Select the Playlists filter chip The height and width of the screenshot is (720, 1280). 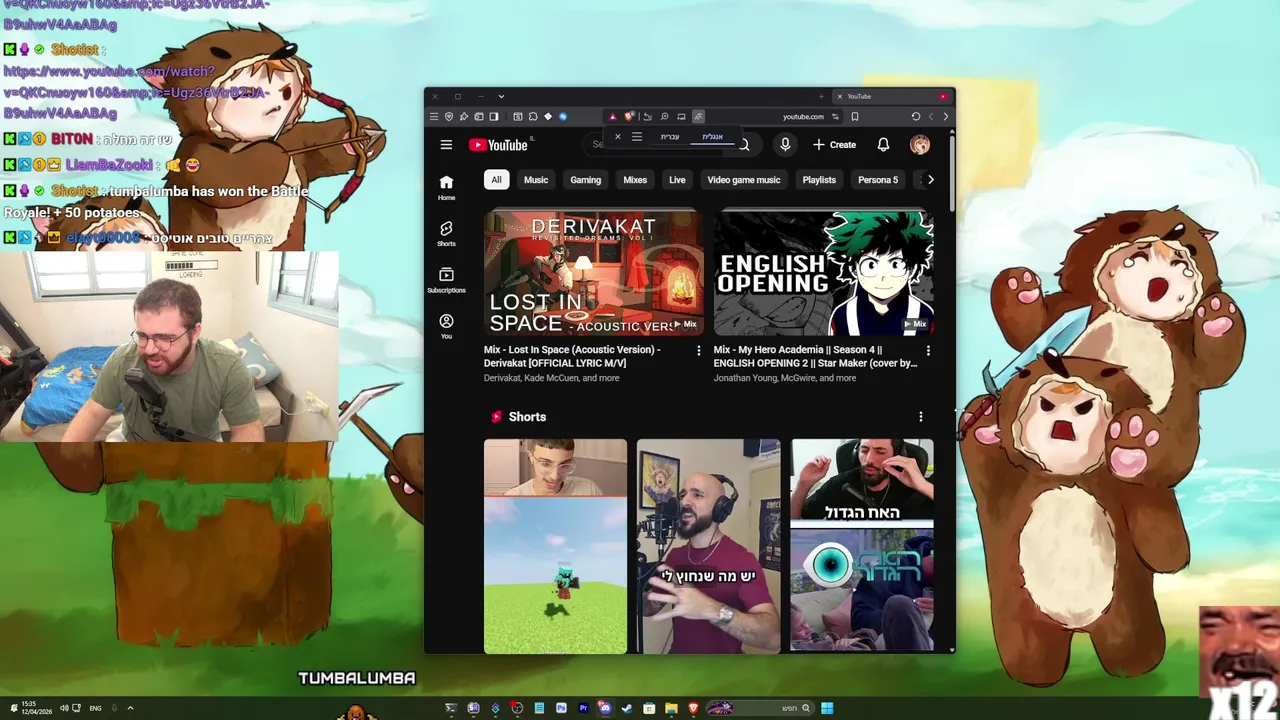[819, 180]
